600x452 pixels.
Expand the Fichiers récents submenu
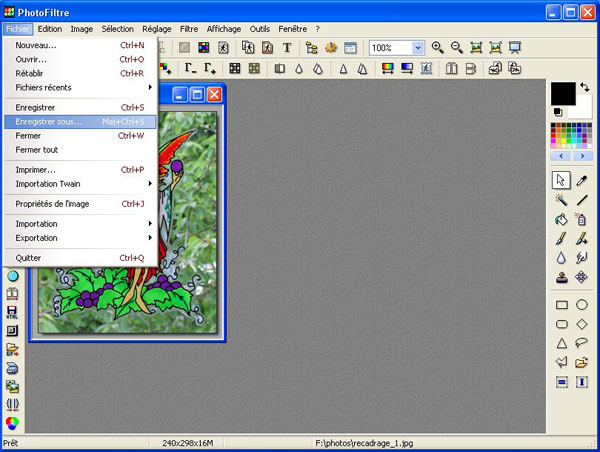tap(80, 87)
